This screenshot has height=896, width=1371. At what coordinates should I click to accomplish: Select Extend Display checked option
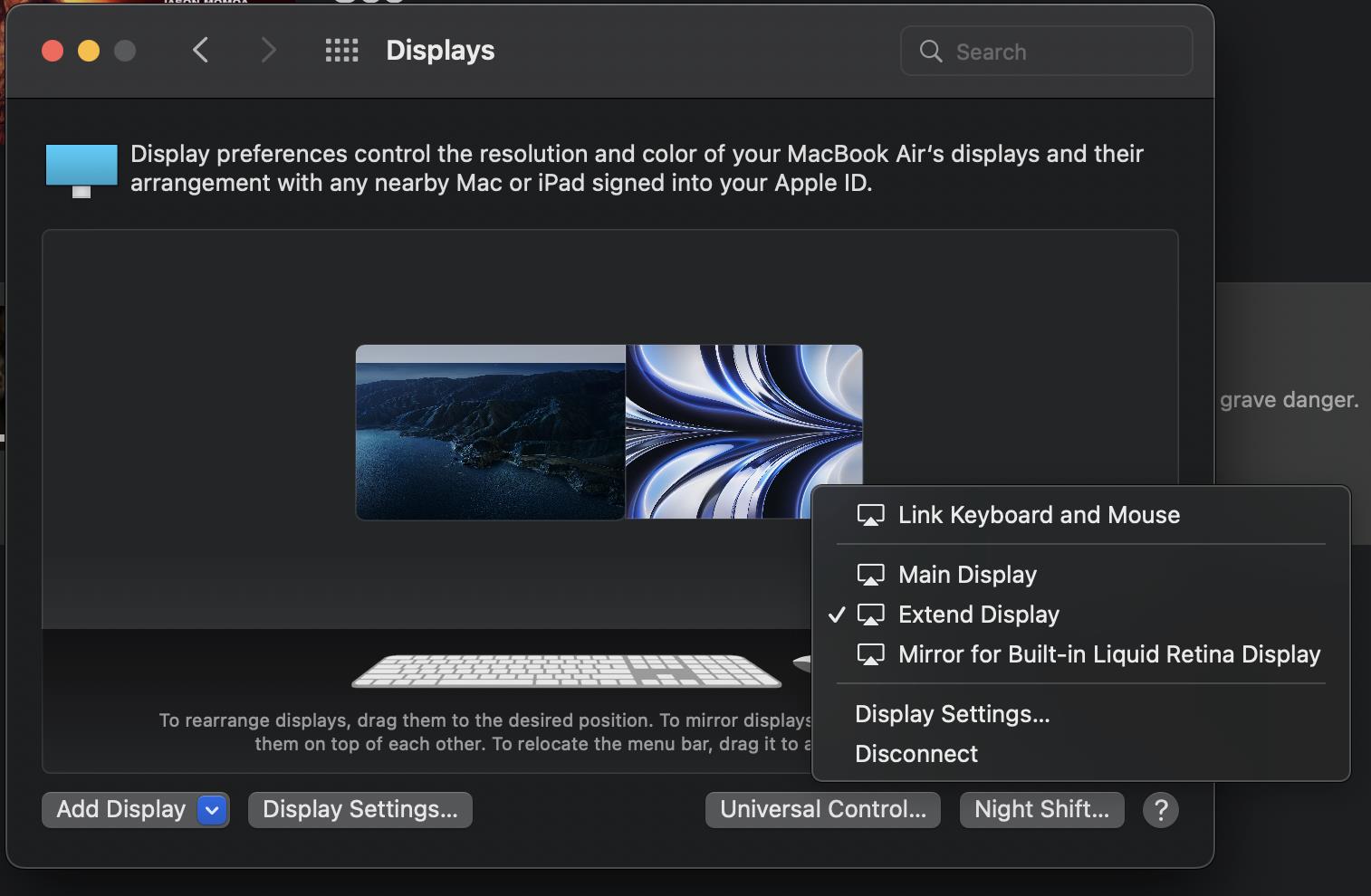coord(978,615)
